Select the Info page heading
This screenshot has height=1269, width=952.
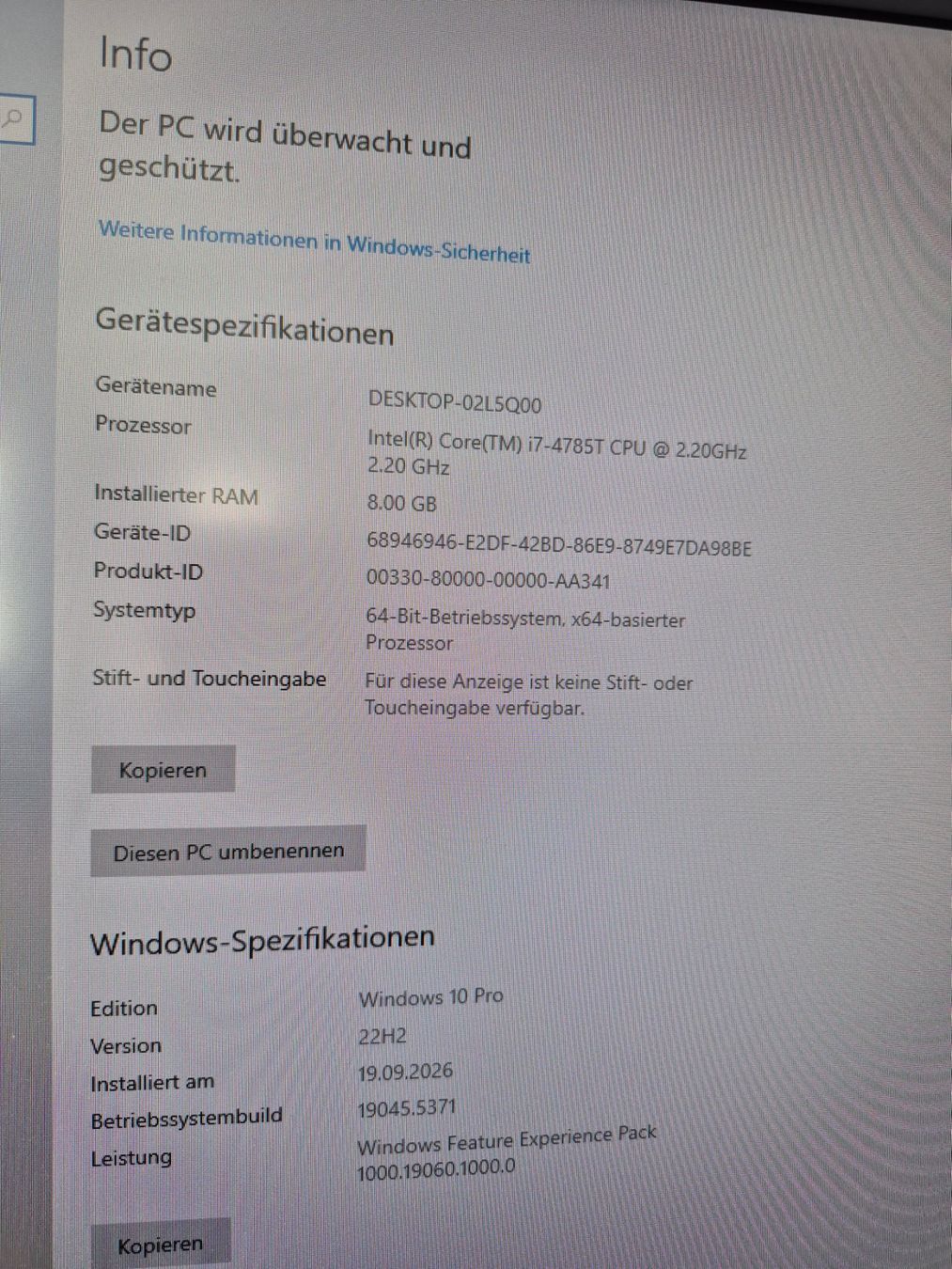pyautogui.click(x=135, y=54)
